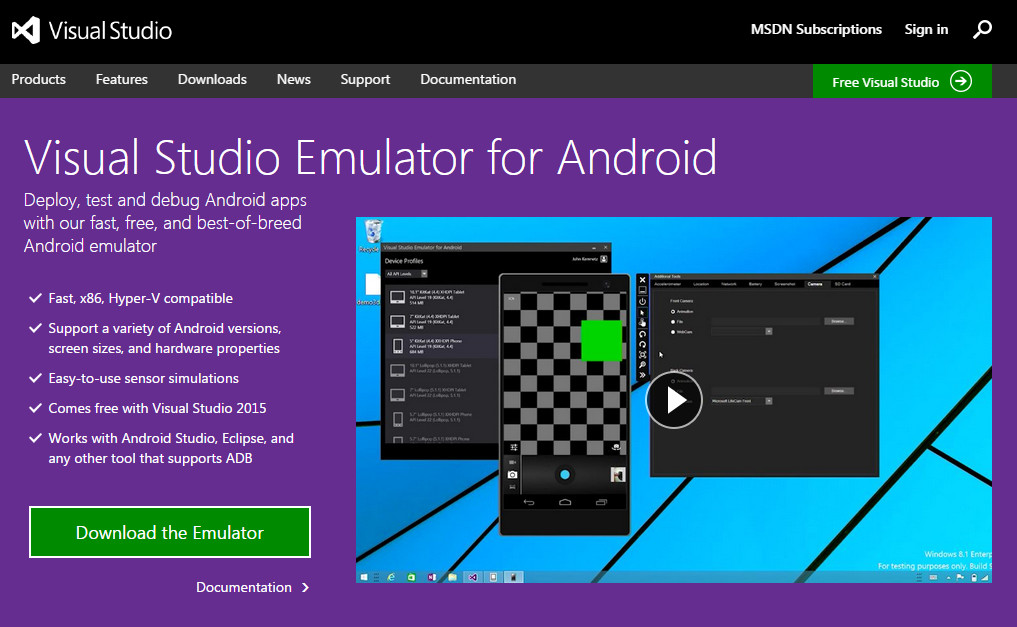Open the Support menu
This screenshot has height=627, width=1017.
click(365, 79)
